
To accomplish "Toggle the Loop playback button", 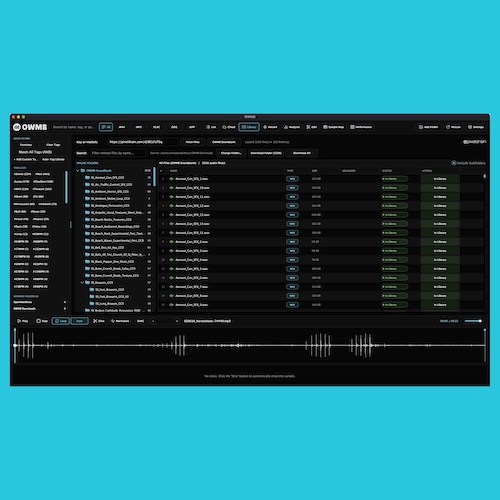I will [61, 321].
